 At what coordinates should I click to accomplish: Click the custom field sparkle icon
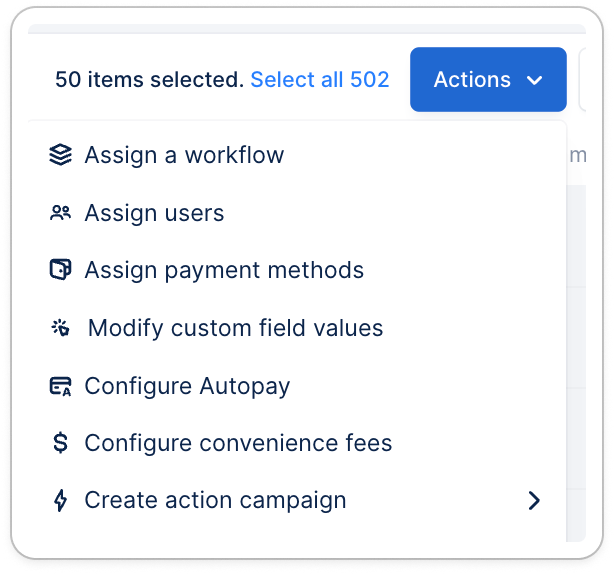pos(60,328)
